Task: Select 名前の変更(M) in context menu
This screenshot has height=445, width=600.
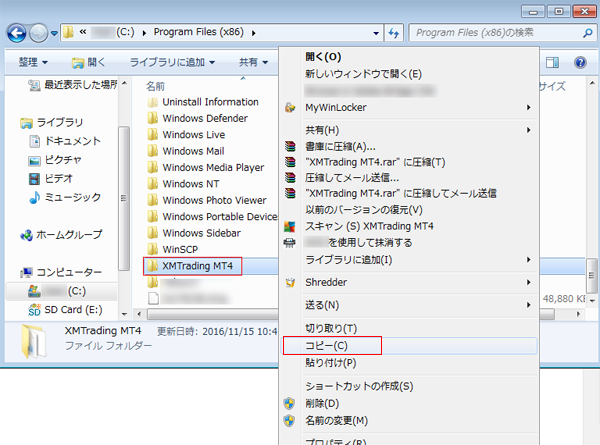Action: [x=337, y=420]
